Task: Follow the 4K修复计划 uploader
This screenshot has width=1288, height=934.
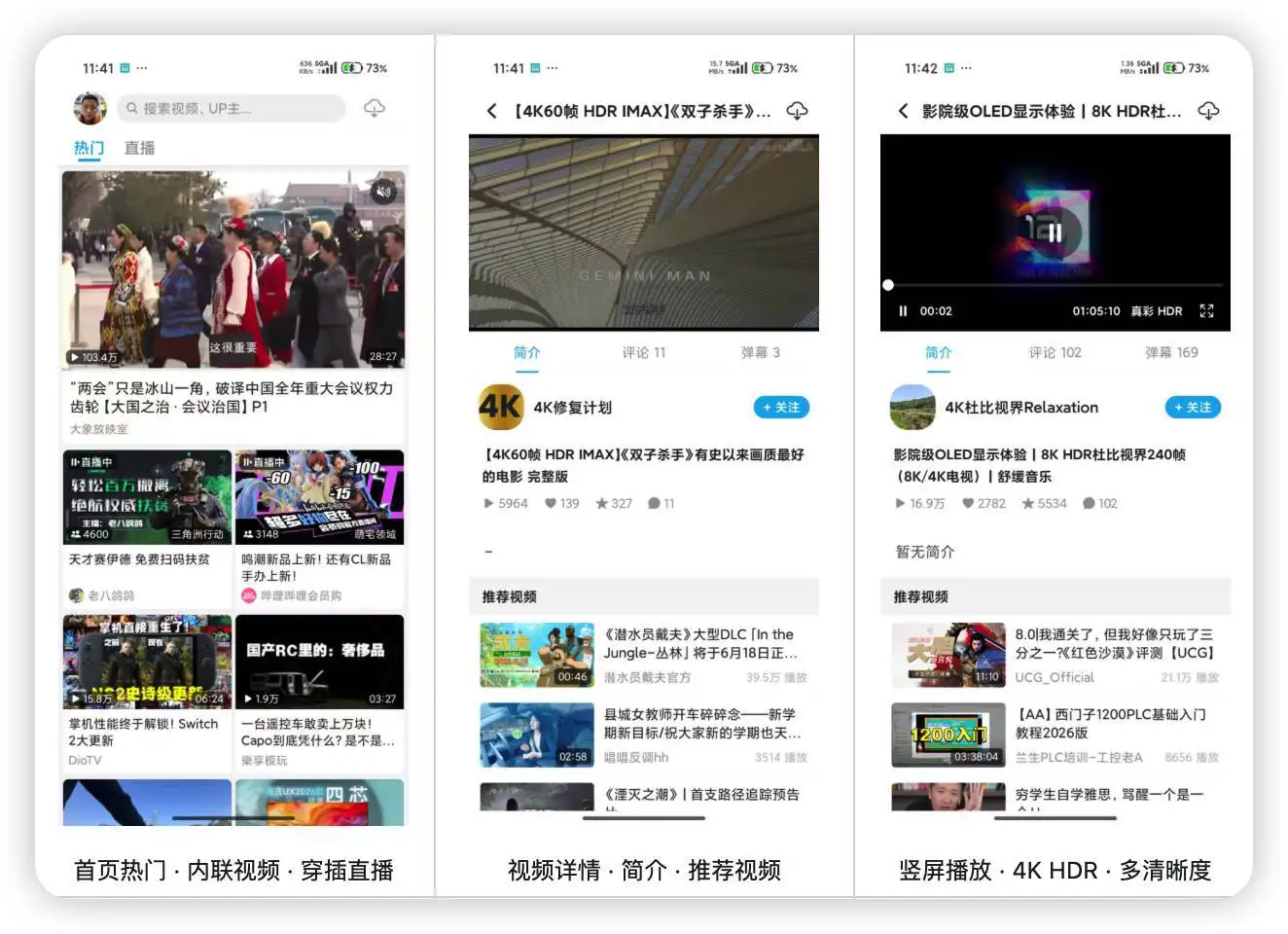Action: pyautogui.click(x=781, y=408)
